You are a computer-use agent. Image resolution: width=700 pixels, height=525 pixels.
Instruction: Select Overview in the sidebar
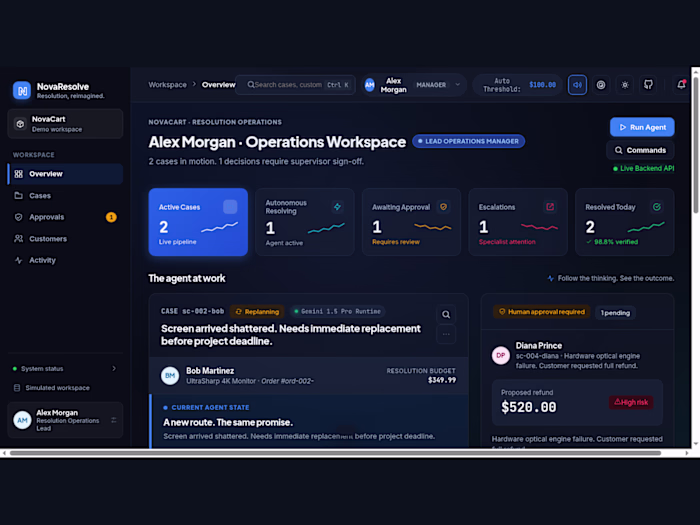coord(65,174)
